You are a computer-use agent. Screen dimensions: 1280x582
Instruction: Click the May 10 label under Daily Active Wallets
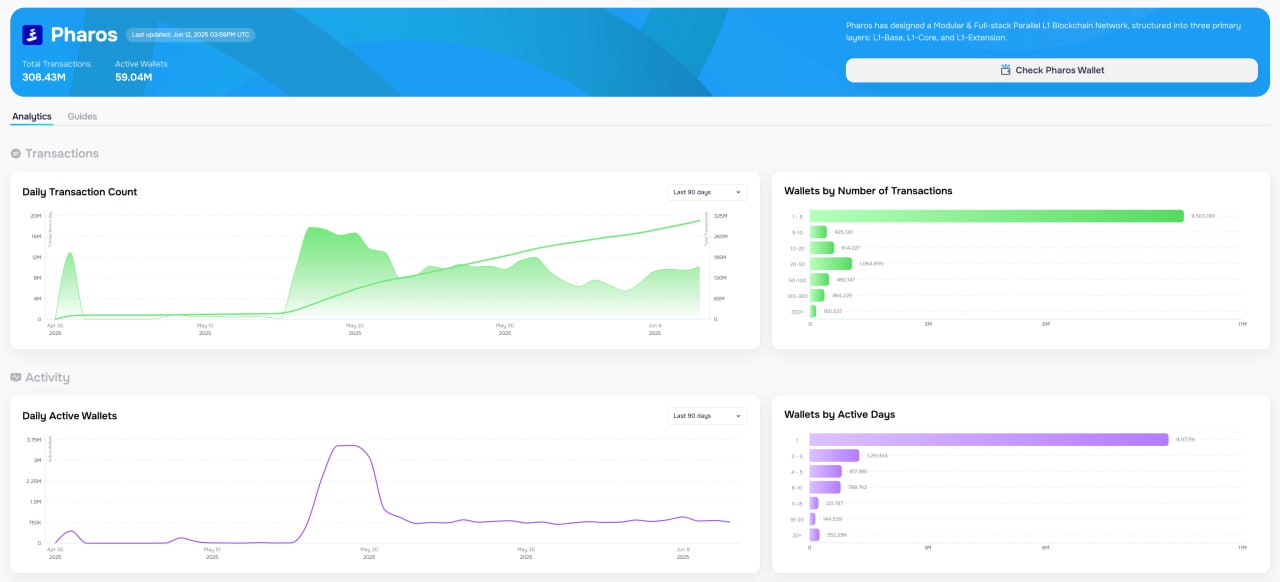[x=212, y=553]
